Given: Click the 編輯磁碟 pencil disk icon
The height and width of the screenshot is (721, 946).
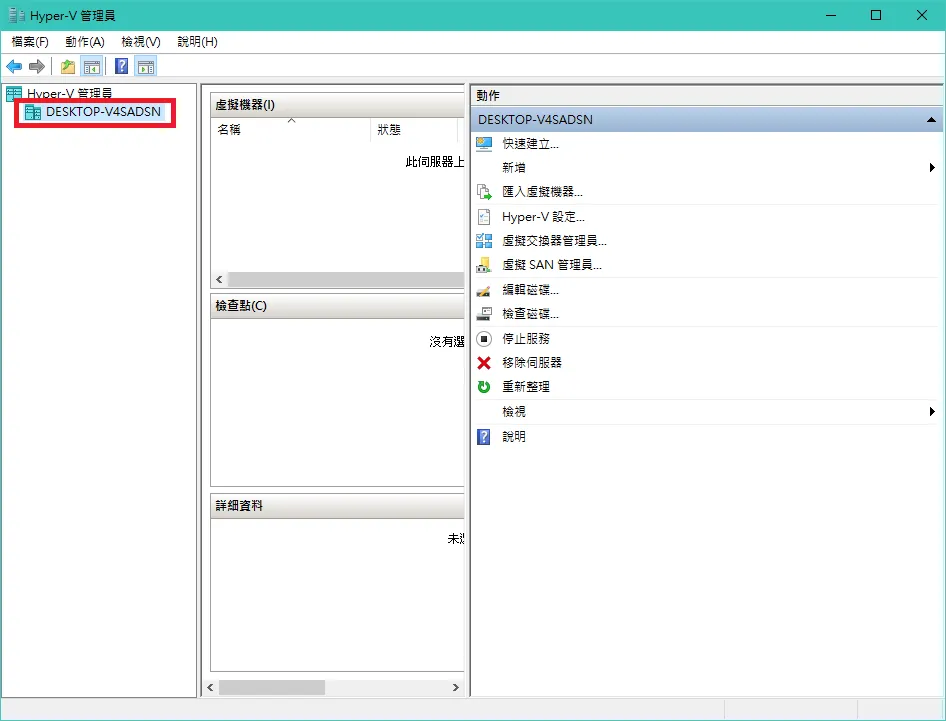Looking at the screenshot, I should (x=484, y=290).
